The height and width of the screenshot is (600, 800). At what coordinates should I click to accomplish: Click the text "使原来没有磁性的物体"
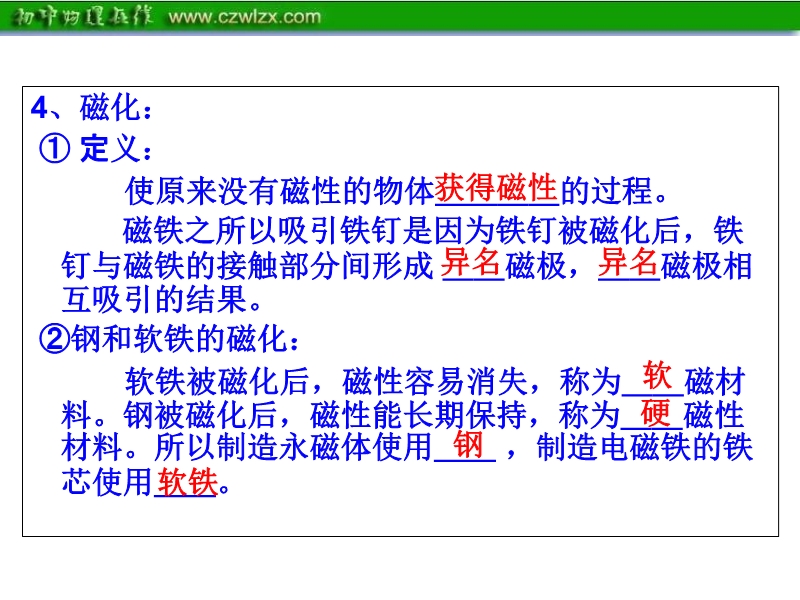(279, 189)
